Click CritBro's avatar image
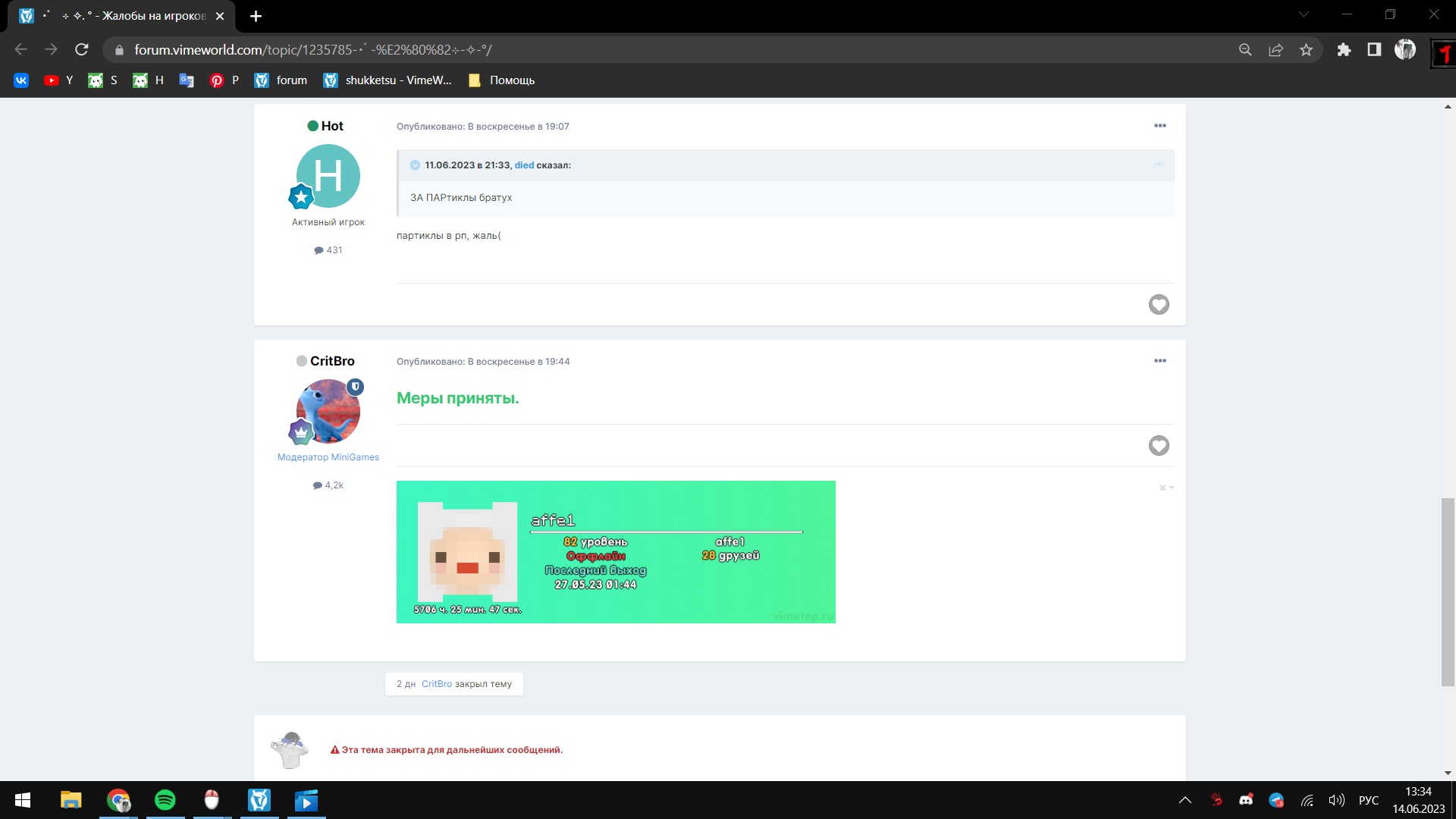The image size is (1456, 819). click(x=328, y=412)
